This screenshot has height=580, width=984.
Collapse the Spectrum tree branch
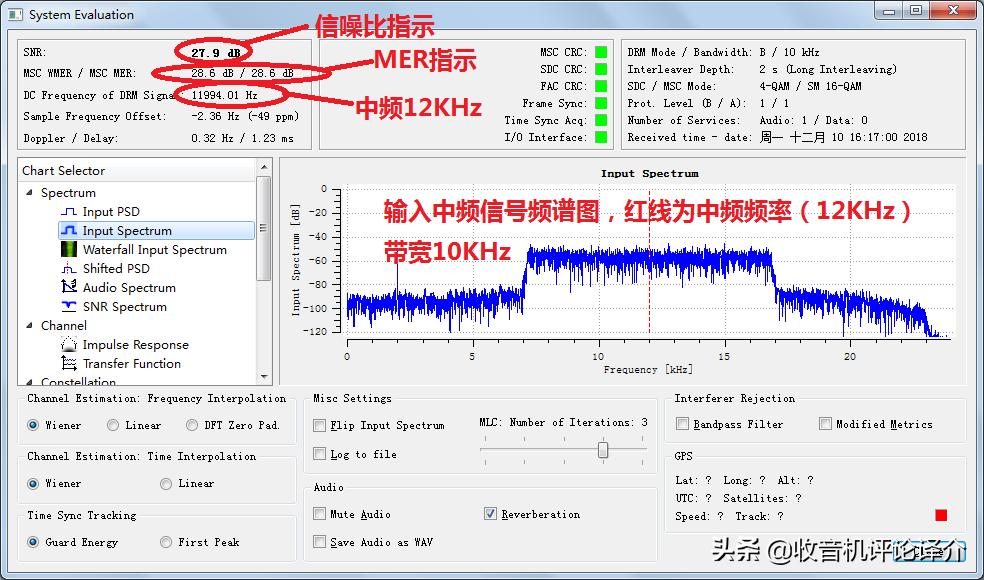pyautogui.click(x=28, y=192)
